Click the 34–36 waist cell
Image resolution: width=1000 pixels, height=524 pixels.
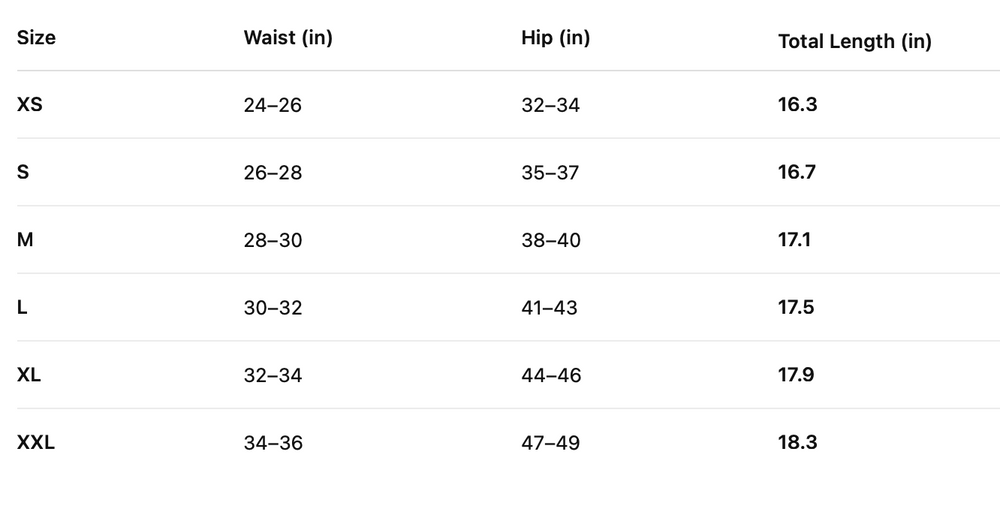272,443
